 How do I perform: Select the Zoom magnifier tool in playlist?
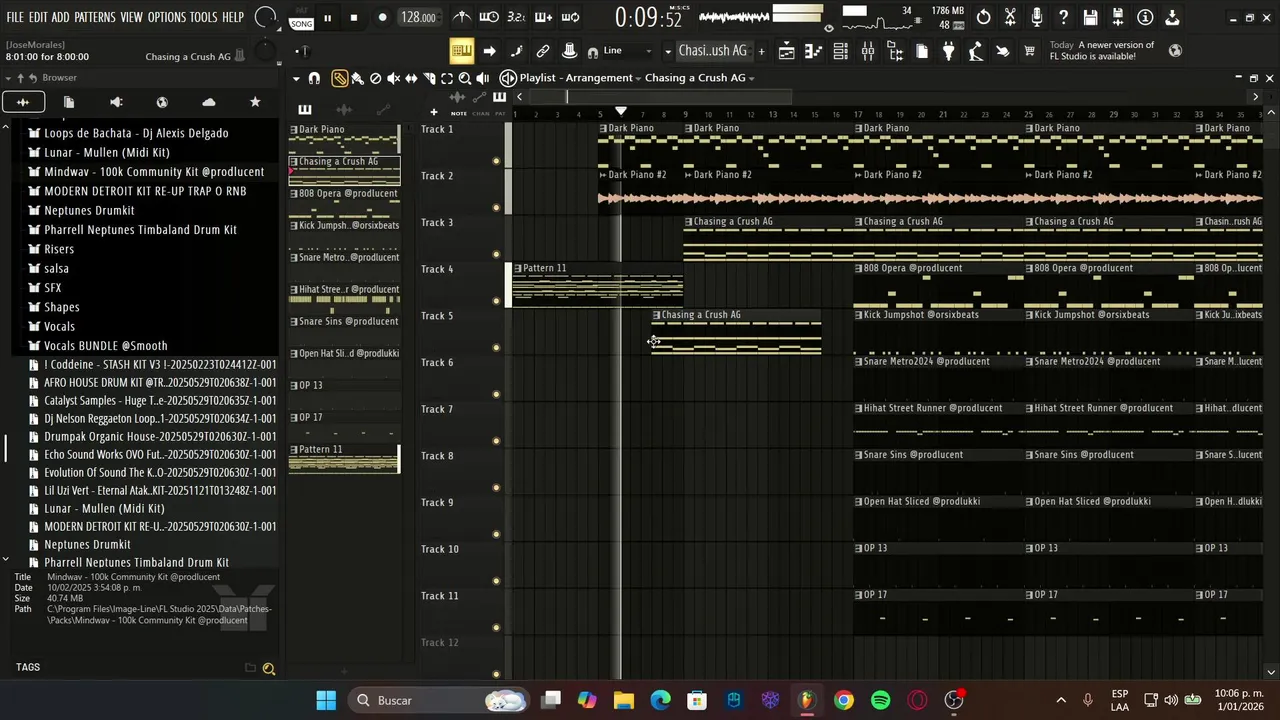point(465,78)
